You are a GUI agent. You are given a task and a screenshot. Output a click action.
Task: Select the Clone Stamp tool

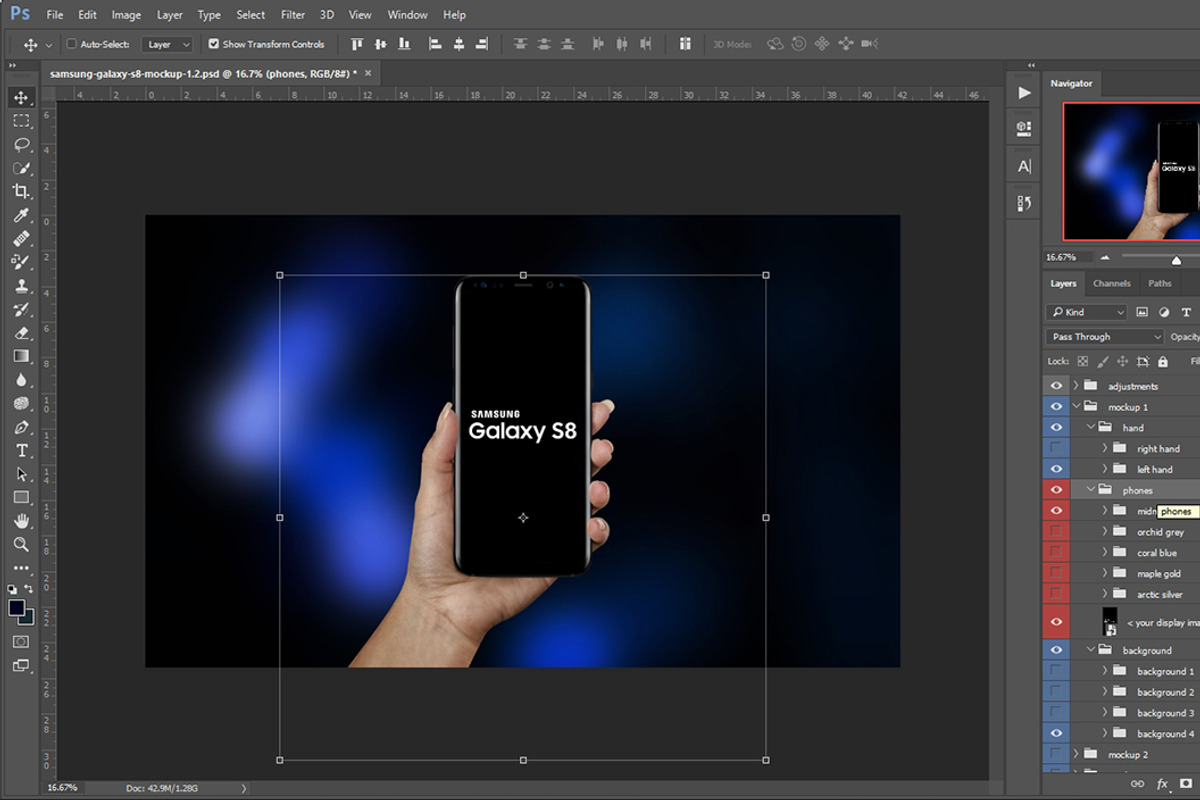21,286
